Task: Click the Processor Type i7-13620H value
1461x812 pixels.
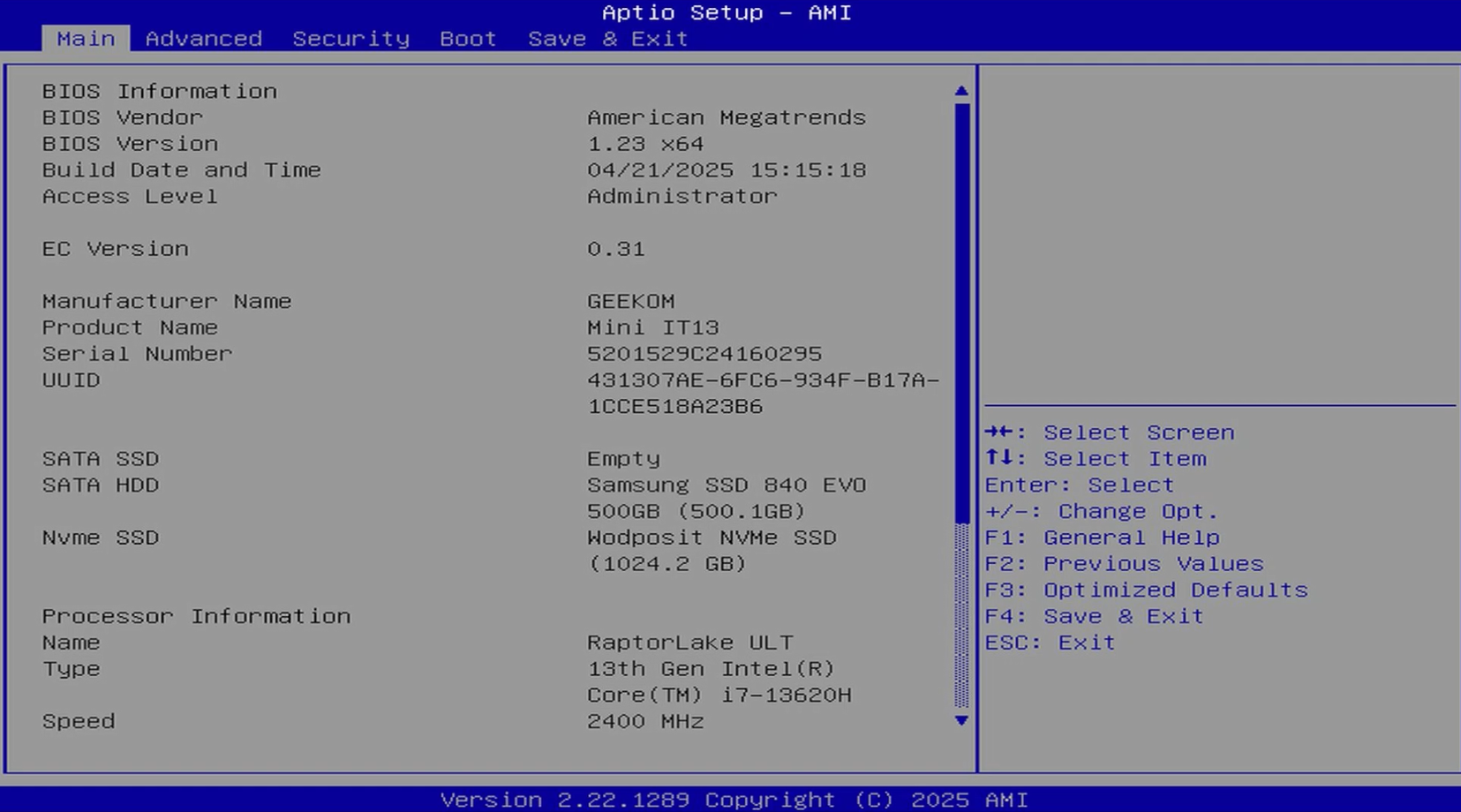Action: pos(718,682)
